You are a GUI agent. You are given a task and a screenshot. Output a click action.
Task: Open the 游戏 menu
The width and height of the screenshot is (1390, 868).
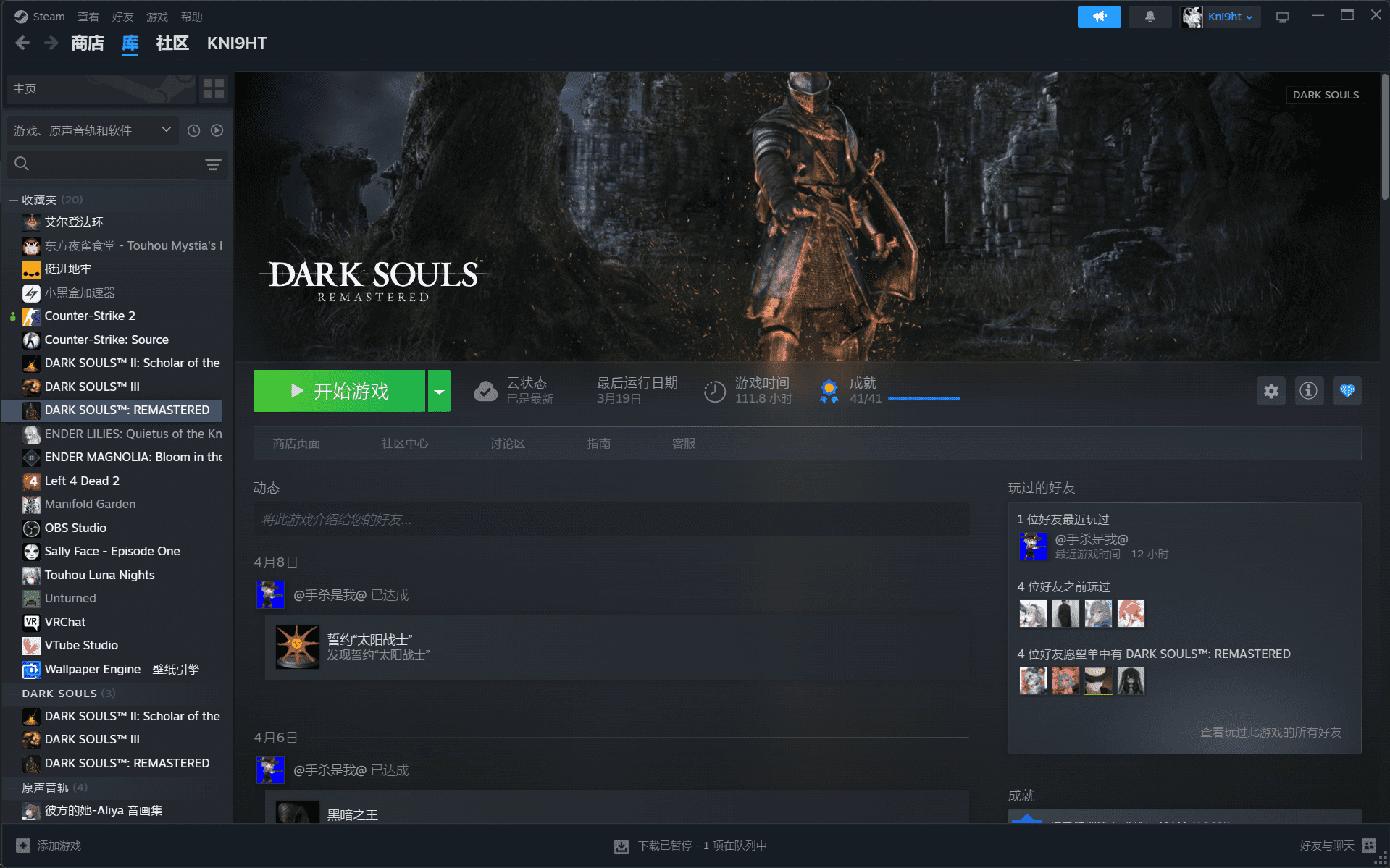157,17
